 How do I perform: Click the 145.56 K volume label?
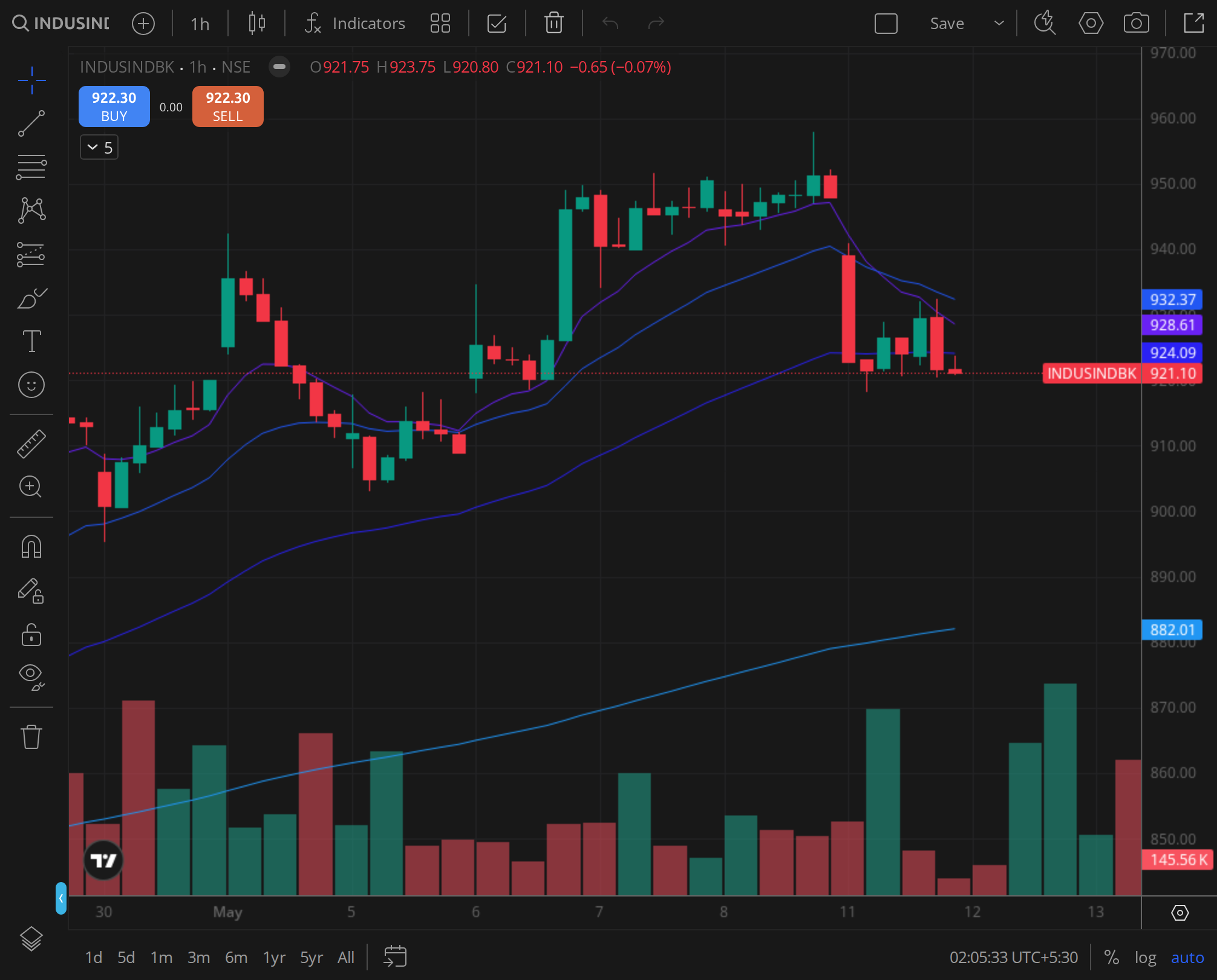pyautogui.click(x=1178, y=860)
